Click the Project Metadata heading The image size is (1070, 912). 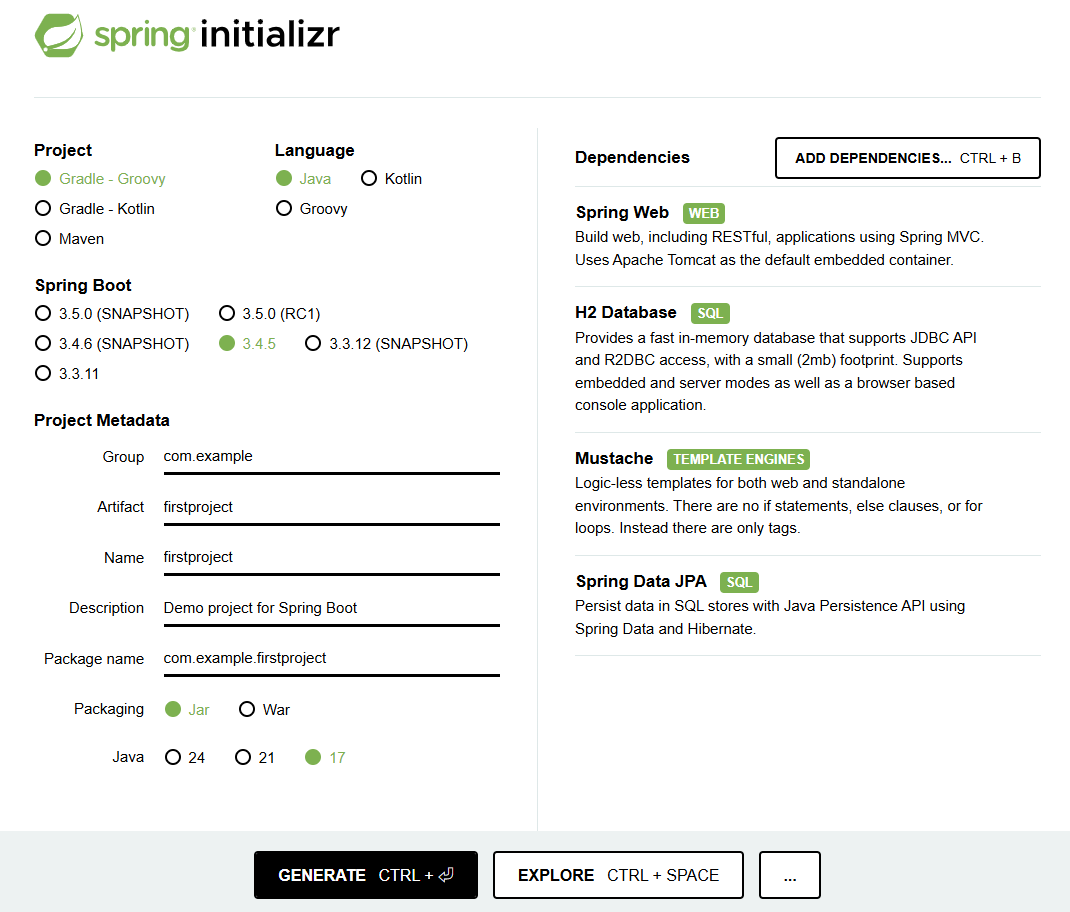tap(102, 421)
